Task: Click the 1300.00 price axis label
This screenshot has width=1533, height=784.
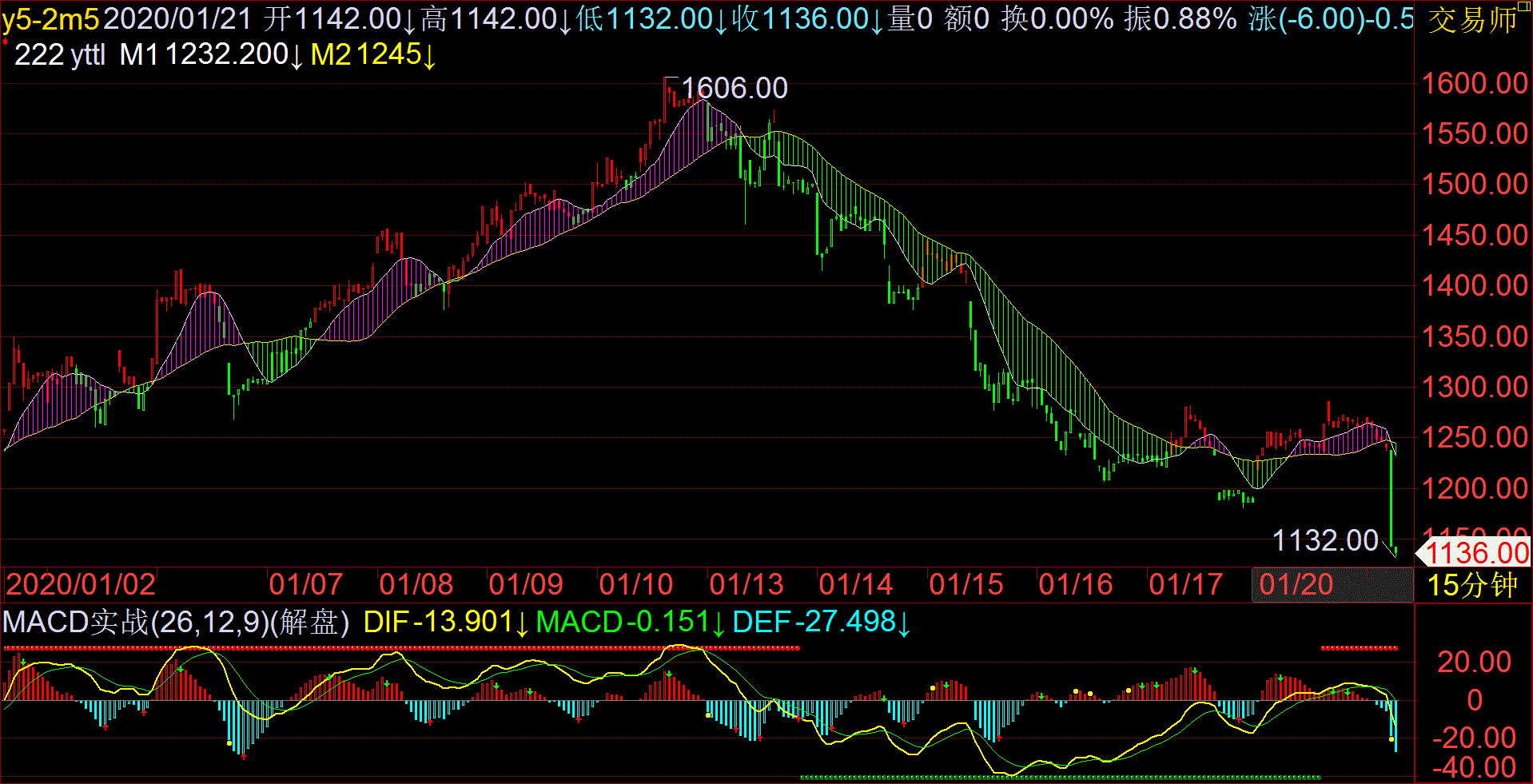Action: [1475, 387]
